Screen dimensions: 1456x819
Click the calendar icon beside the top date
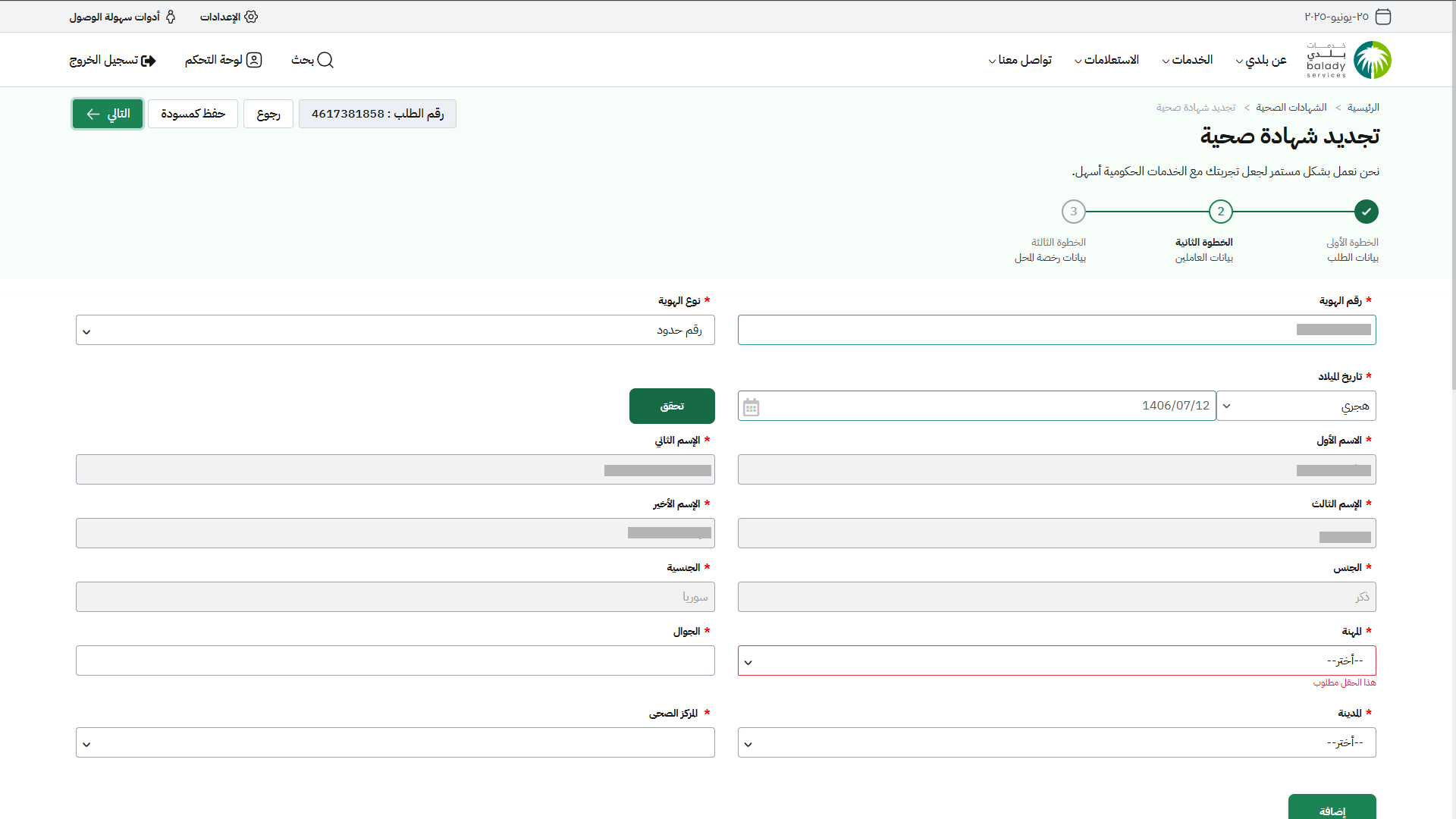(x=1383, y=17)
